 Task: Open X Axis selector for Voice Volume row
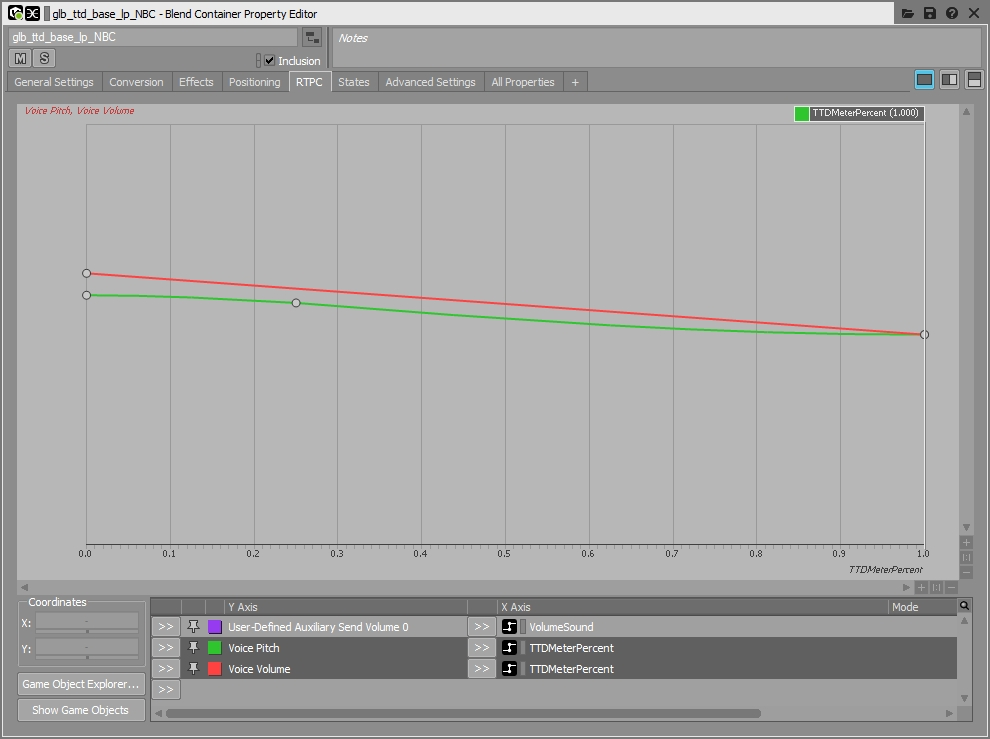click(x=482, y=668)
